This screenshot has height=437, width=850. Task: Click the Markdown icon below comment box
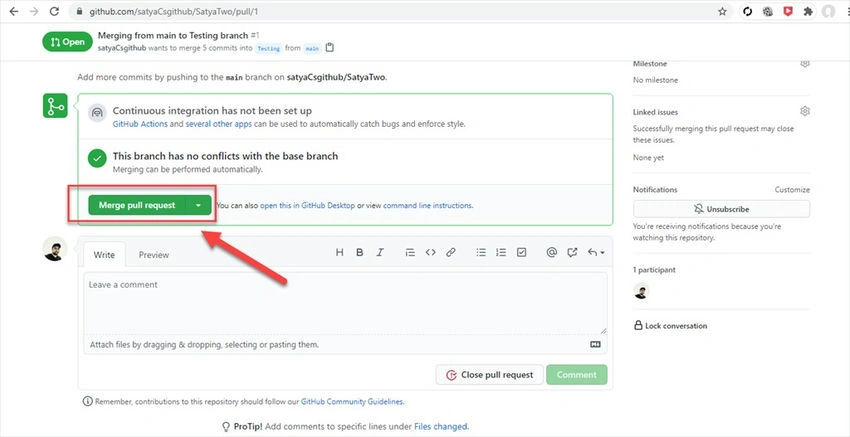[x=595, y=344]
